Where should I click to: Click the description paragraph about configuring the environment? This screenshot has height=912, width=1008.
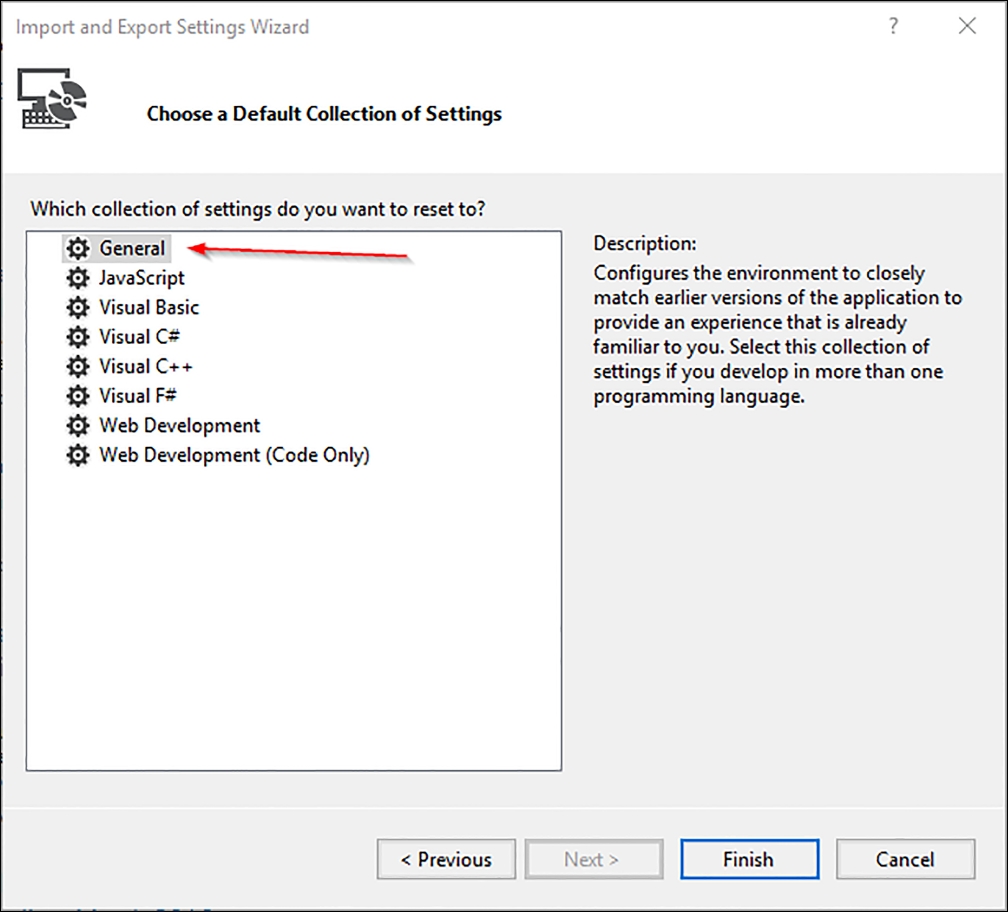click(777, 335)
